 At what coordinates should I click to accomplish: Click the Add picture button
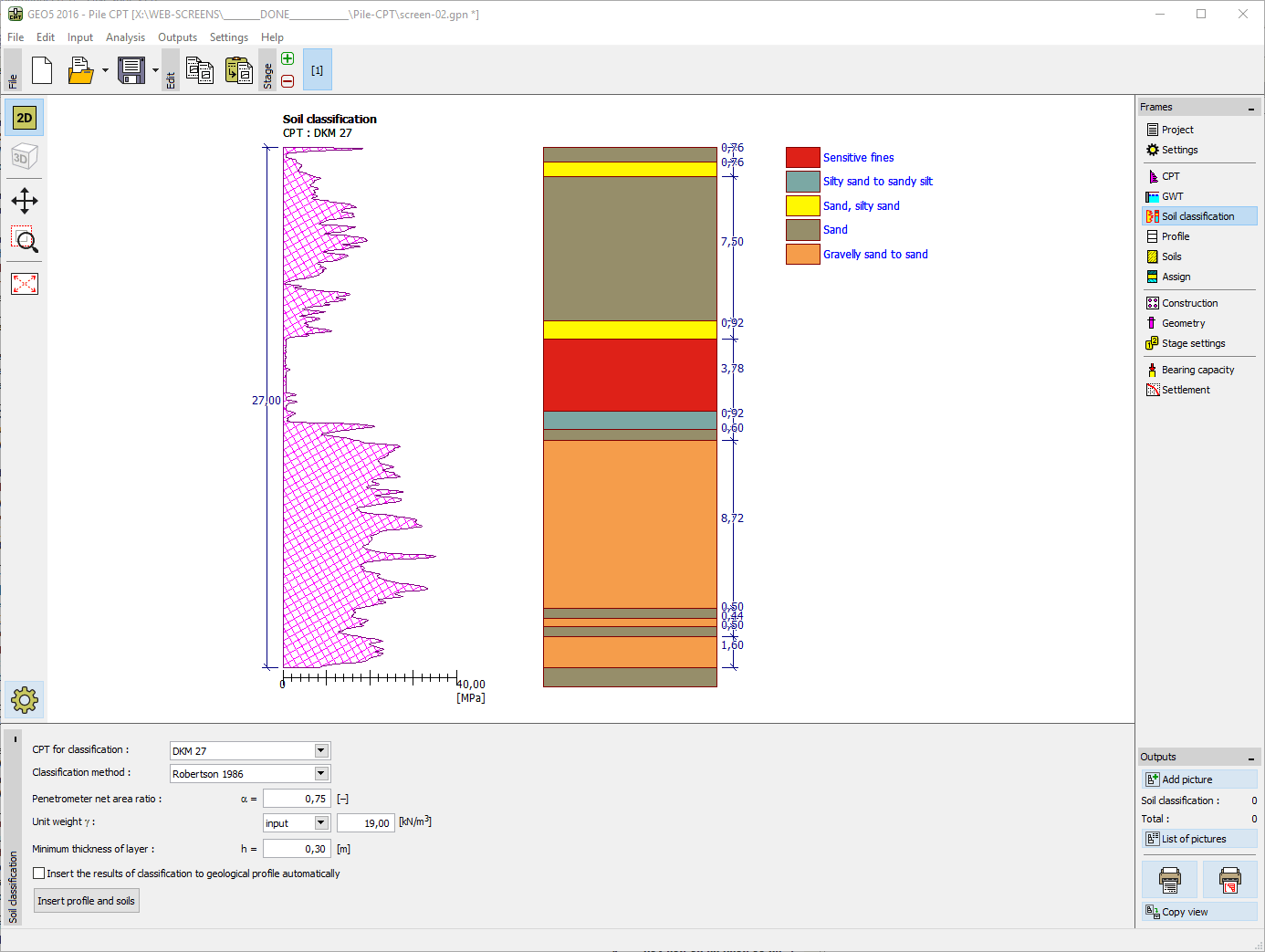tap(1198, 779)
